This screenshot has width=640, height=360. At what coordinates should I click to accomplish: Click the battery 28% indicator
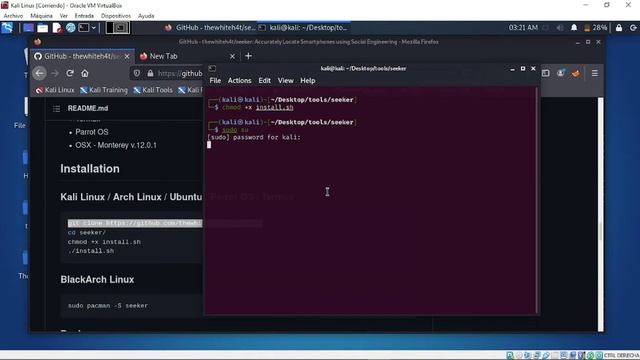pos(595,27)
